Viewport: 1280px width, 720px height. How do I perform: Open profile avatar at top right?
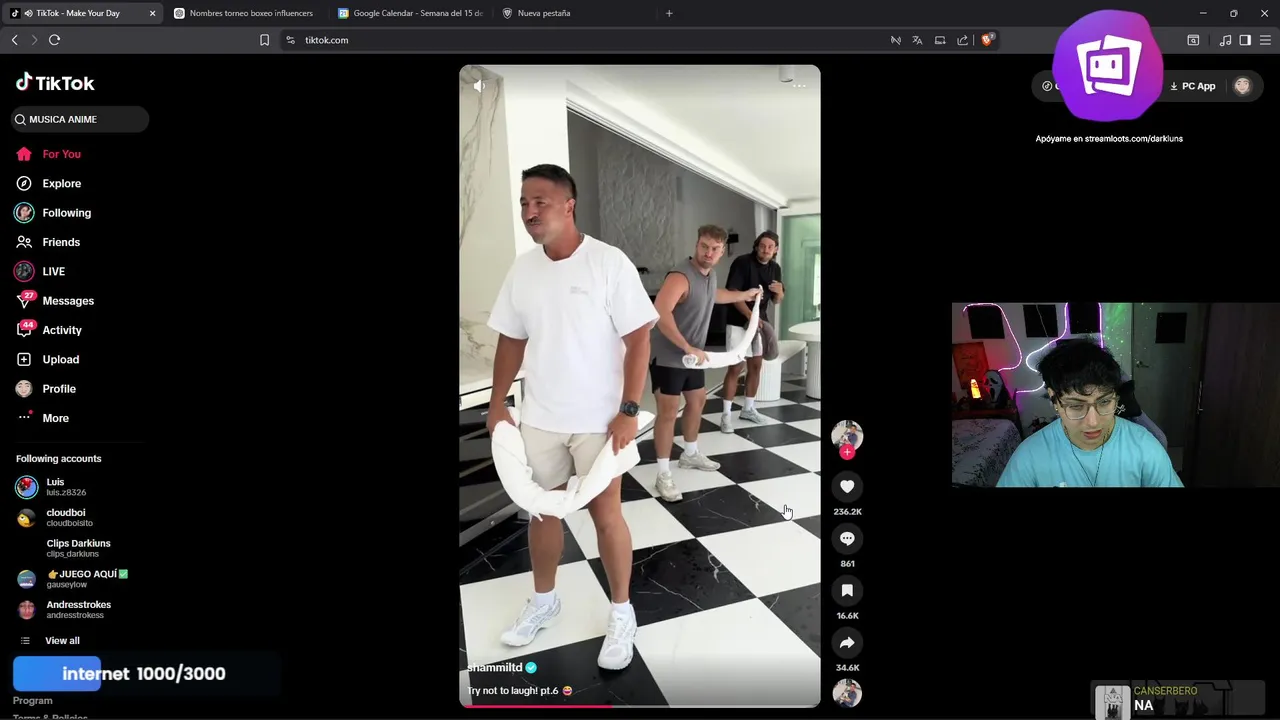coord(1242,86)
